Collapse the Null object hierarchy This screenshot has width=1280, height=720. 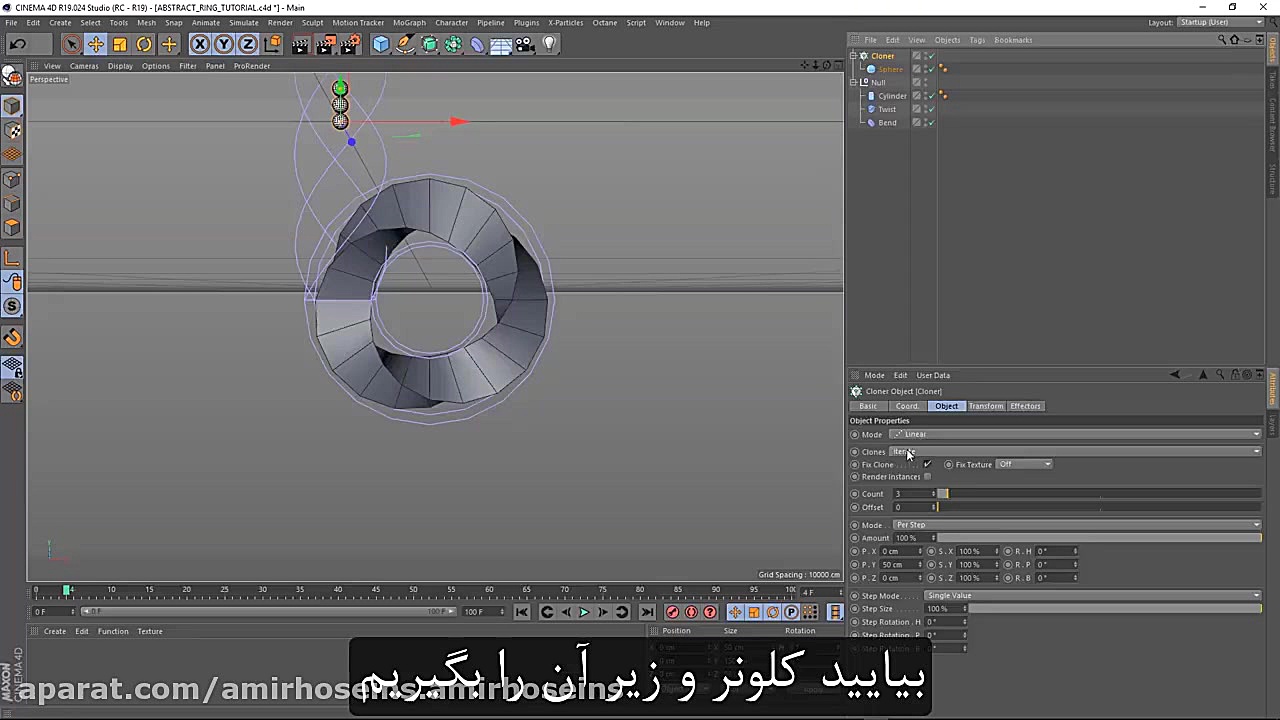[853, 82]
